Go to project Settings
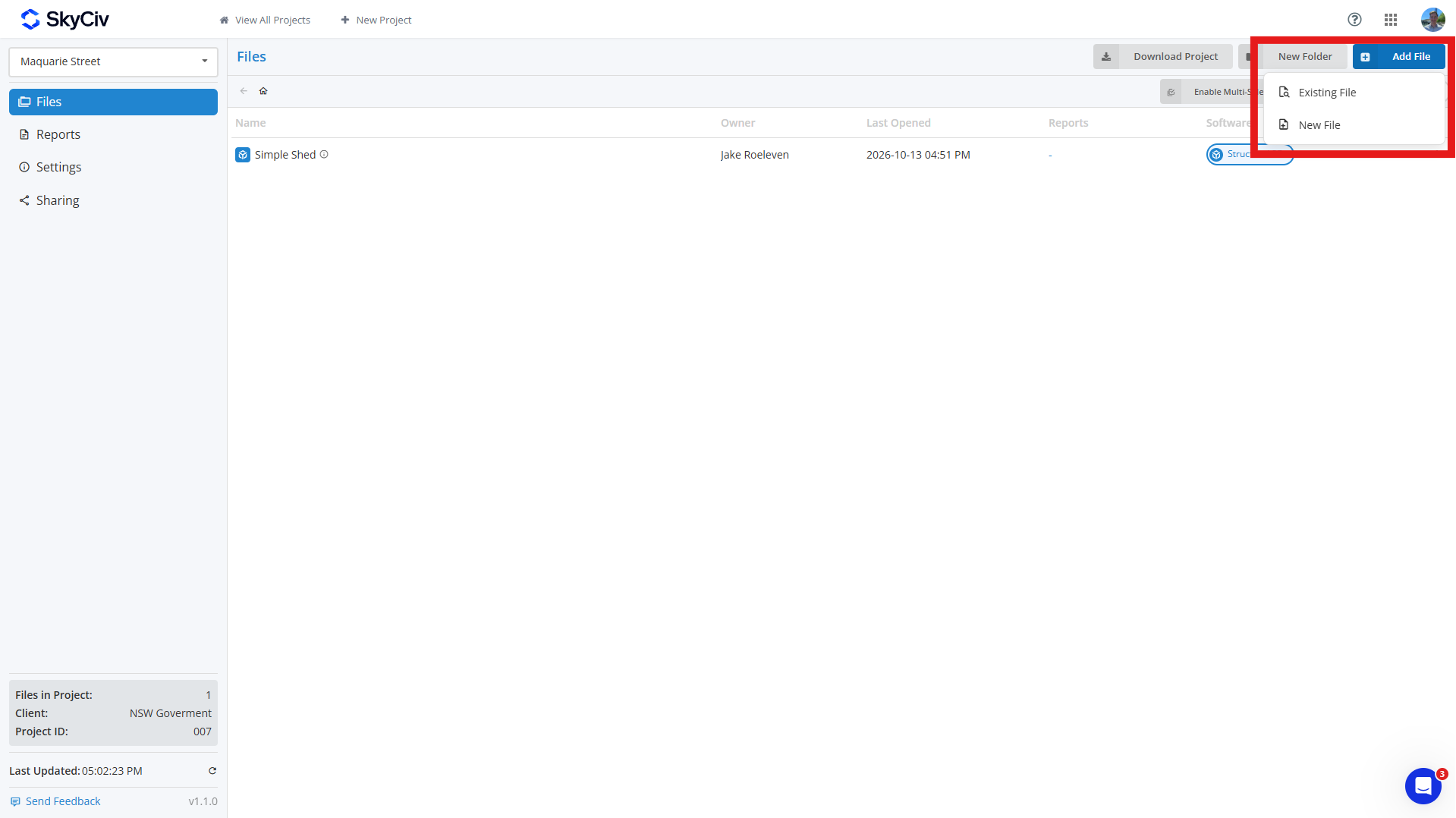Viewport: 1456px width, 818px height. pyautogui.click(x=113, y=167)
